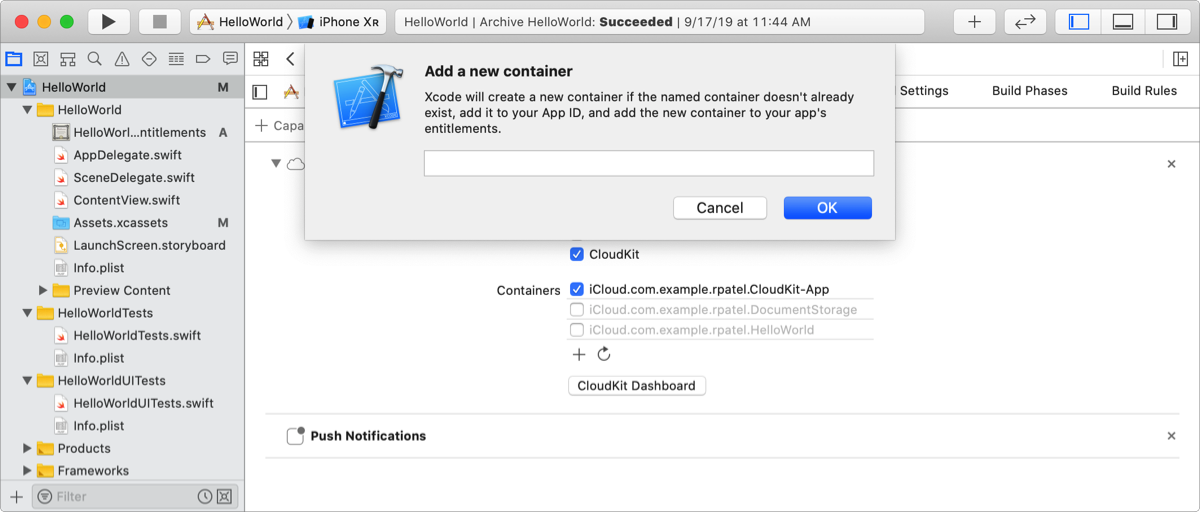Click the Run (play) button
The image size is (1200, 512).
tap(108, 21)
